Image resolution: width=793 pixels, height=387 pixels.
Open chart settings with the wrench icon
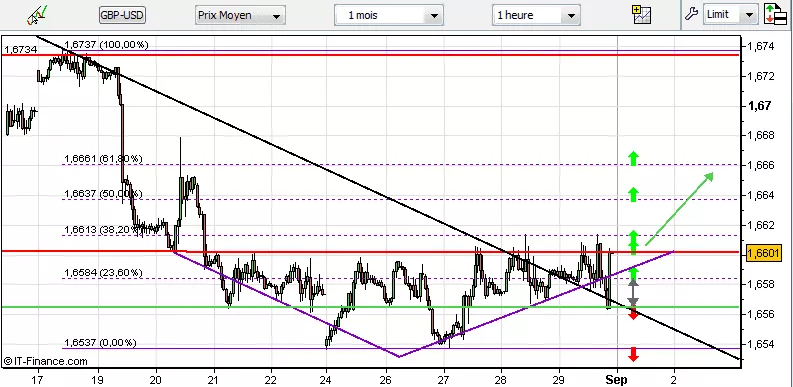click(691, 14)
